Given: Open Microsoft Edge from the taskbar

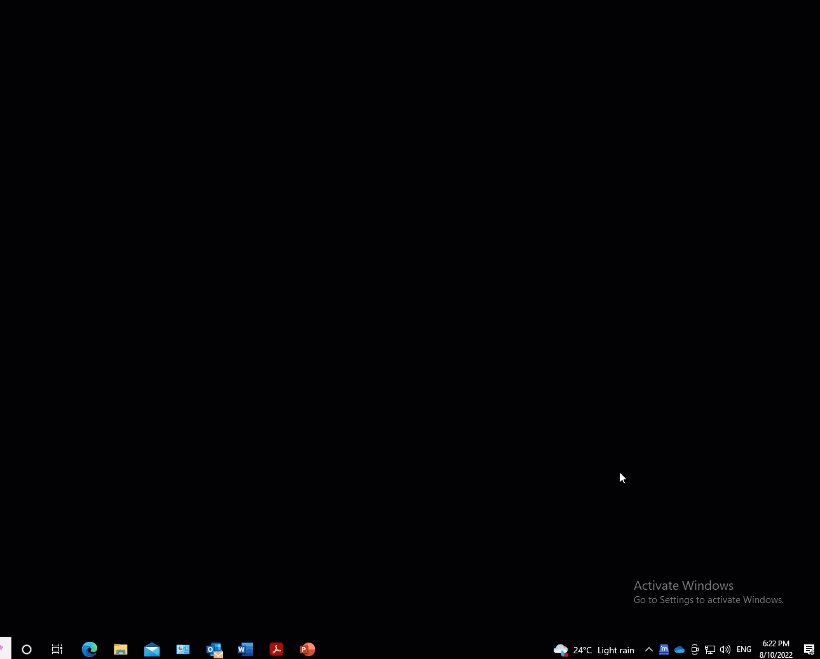Looking at the screenshot, I should pyautogui.click(x=89, y=649).
